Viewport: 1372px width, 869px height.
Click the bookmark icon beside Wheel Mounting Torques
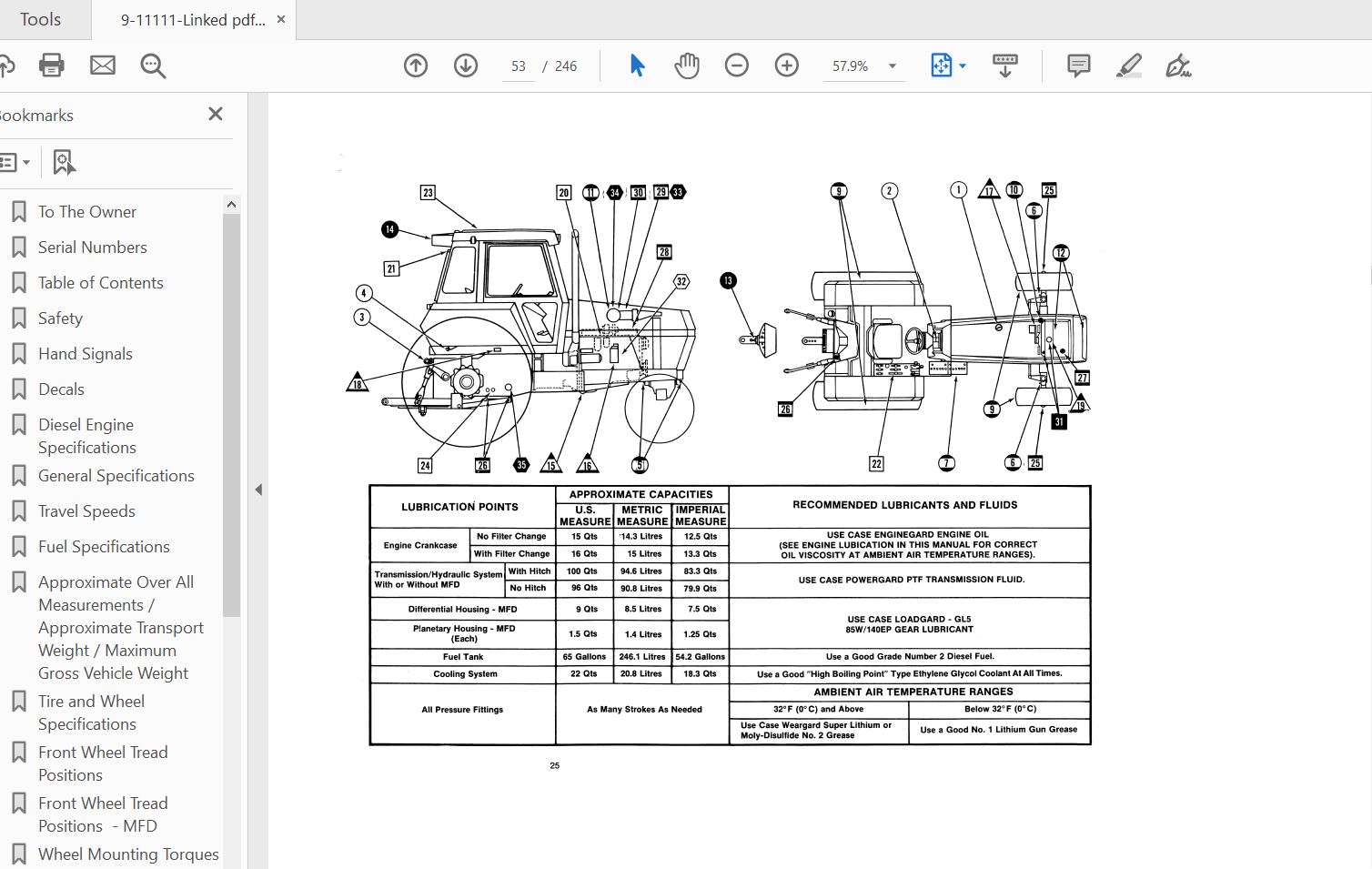pos(18,854)
